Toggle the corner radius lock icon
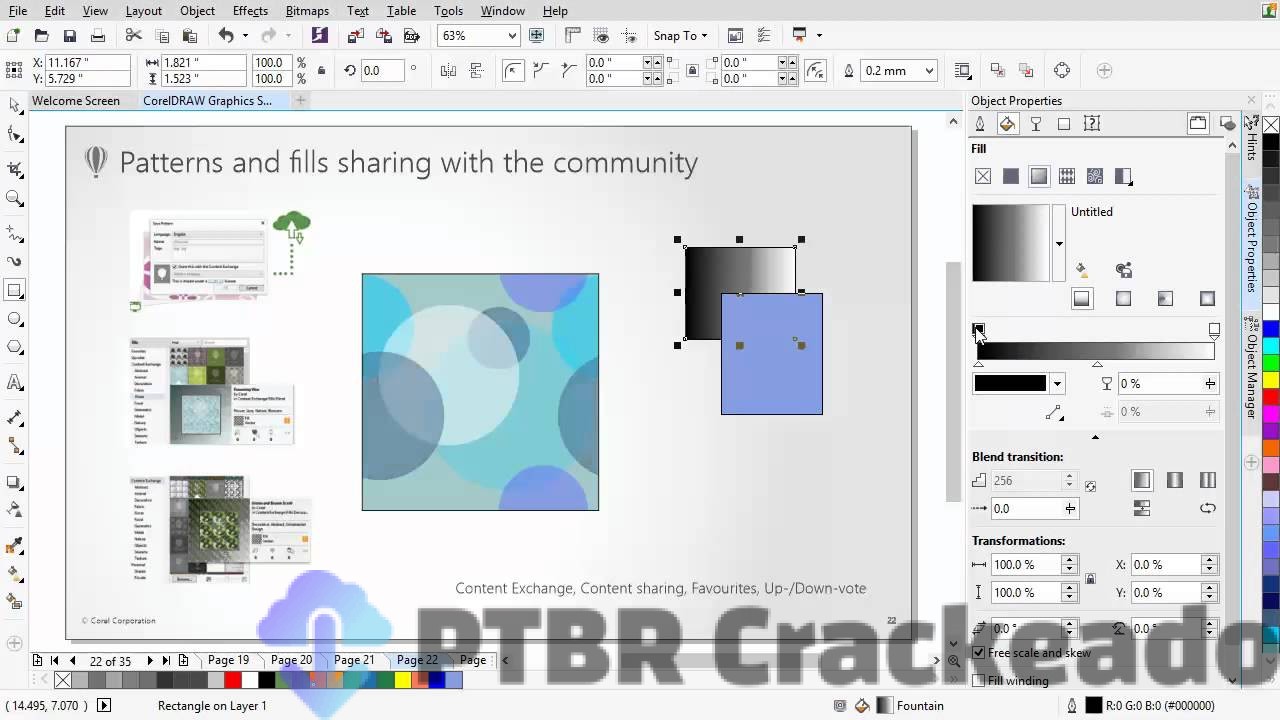 693,71
